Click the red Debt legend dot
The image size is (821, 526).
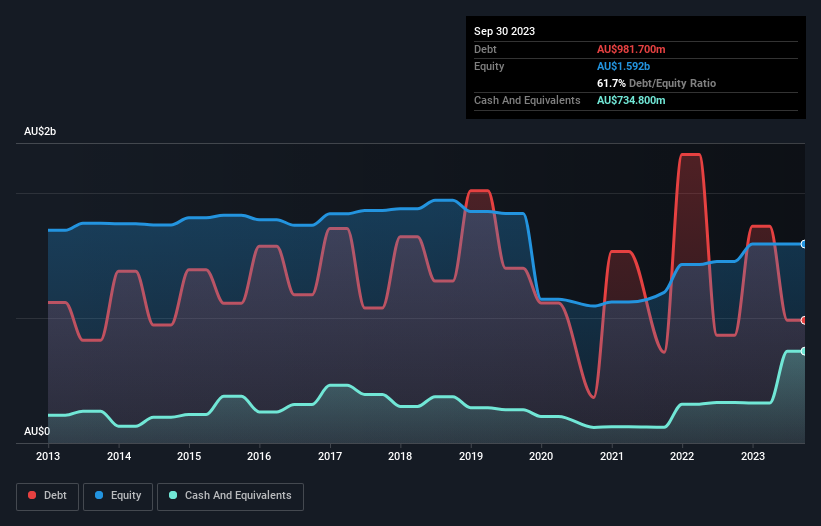(x=32, y=495)
